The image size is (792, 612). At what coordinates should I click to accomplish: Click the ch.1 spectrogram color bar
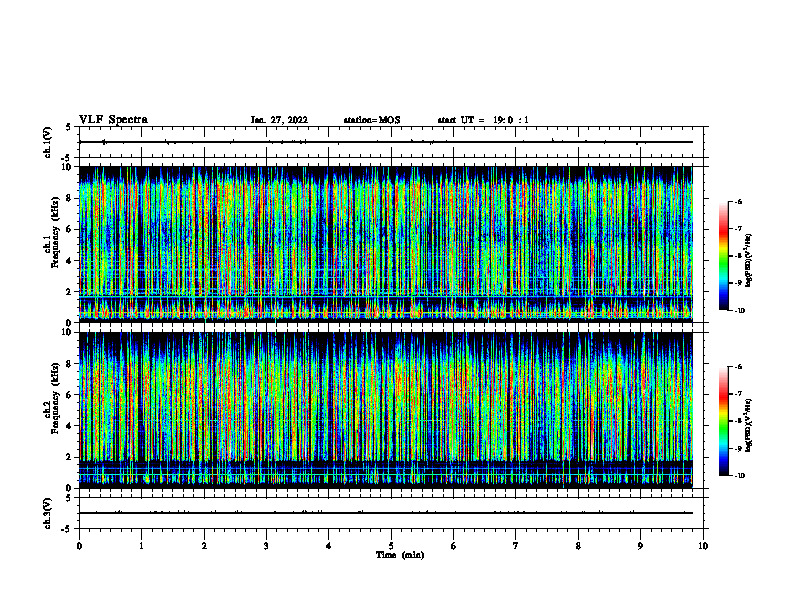tap(723, 256)
